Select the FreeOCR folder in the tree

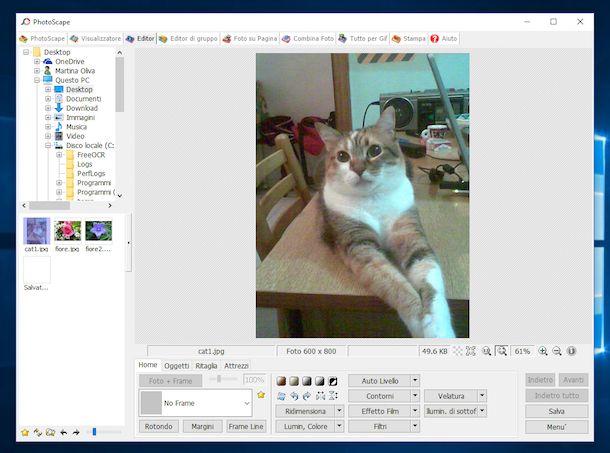point(91,155)
